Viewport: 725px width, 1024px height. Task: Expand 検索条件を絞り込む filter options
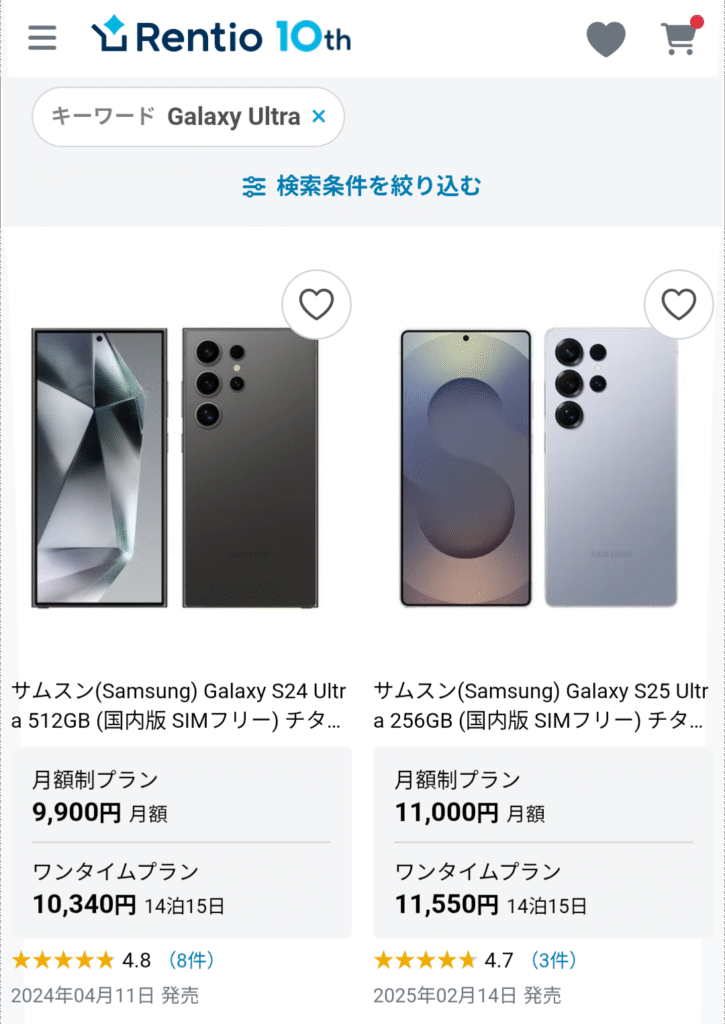(362, 186)
